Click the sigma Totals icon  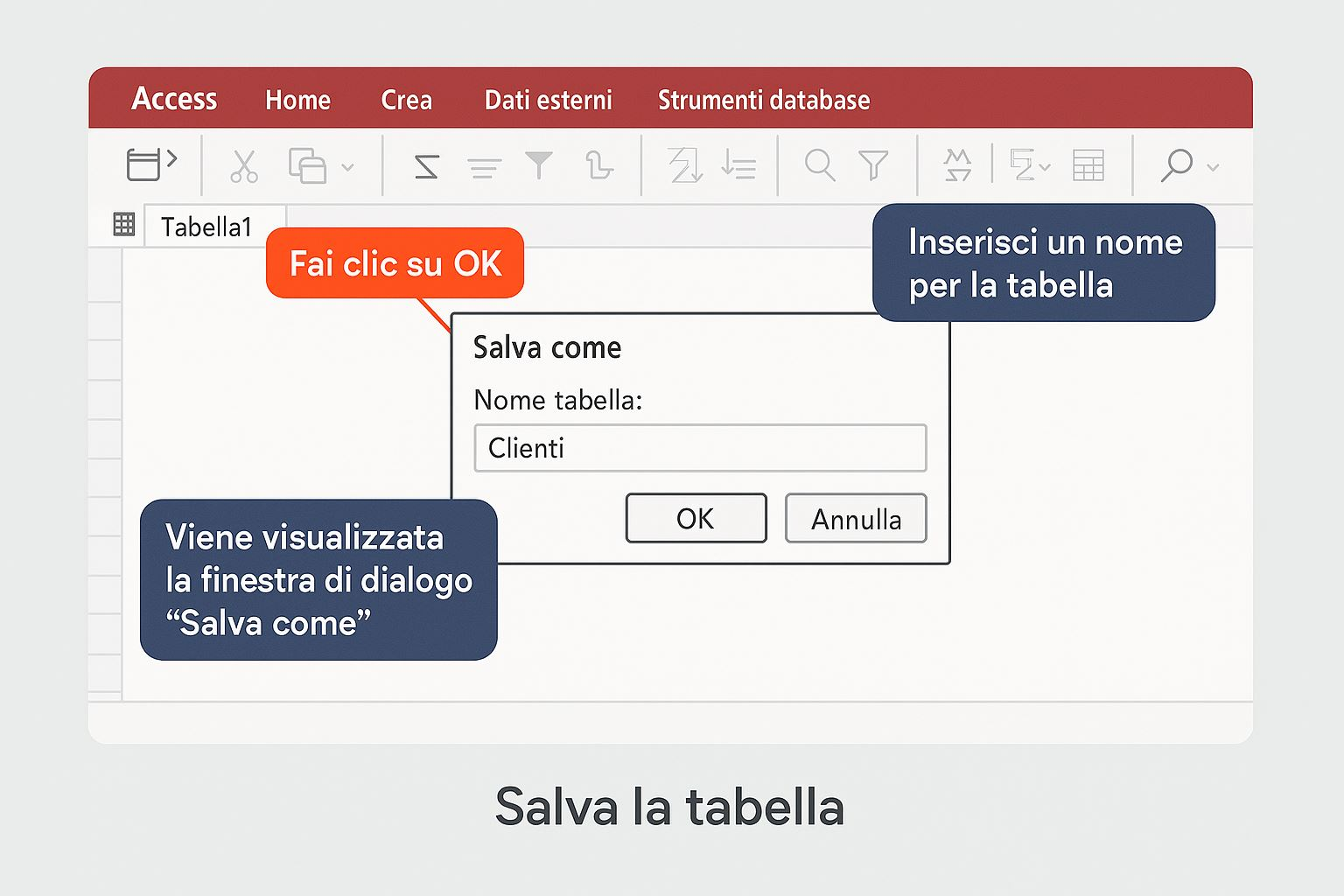tap(426, 166)
